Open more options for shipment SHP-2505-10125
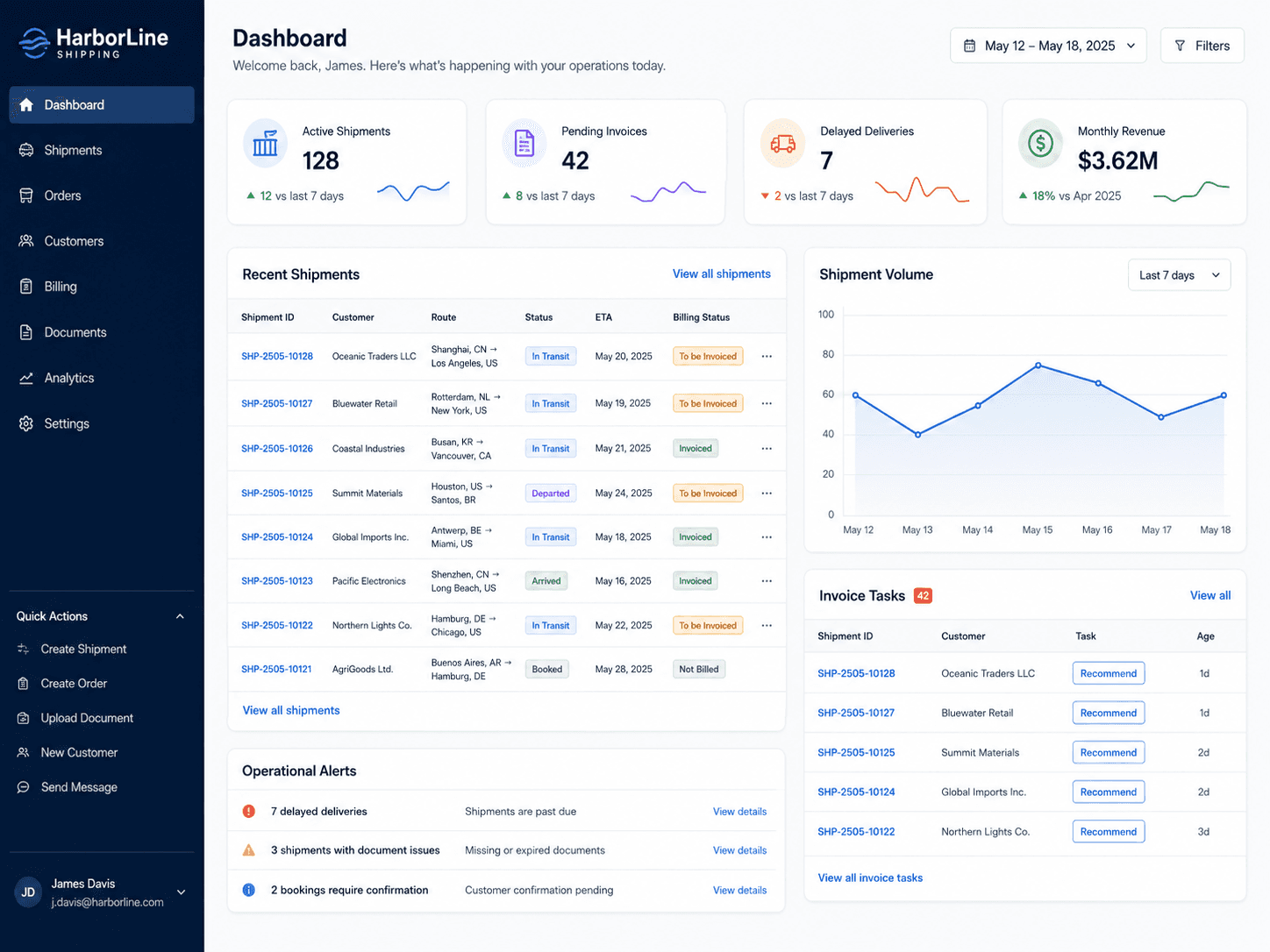The height and width of the screenshot is (952, 1270). coord(767,494)
